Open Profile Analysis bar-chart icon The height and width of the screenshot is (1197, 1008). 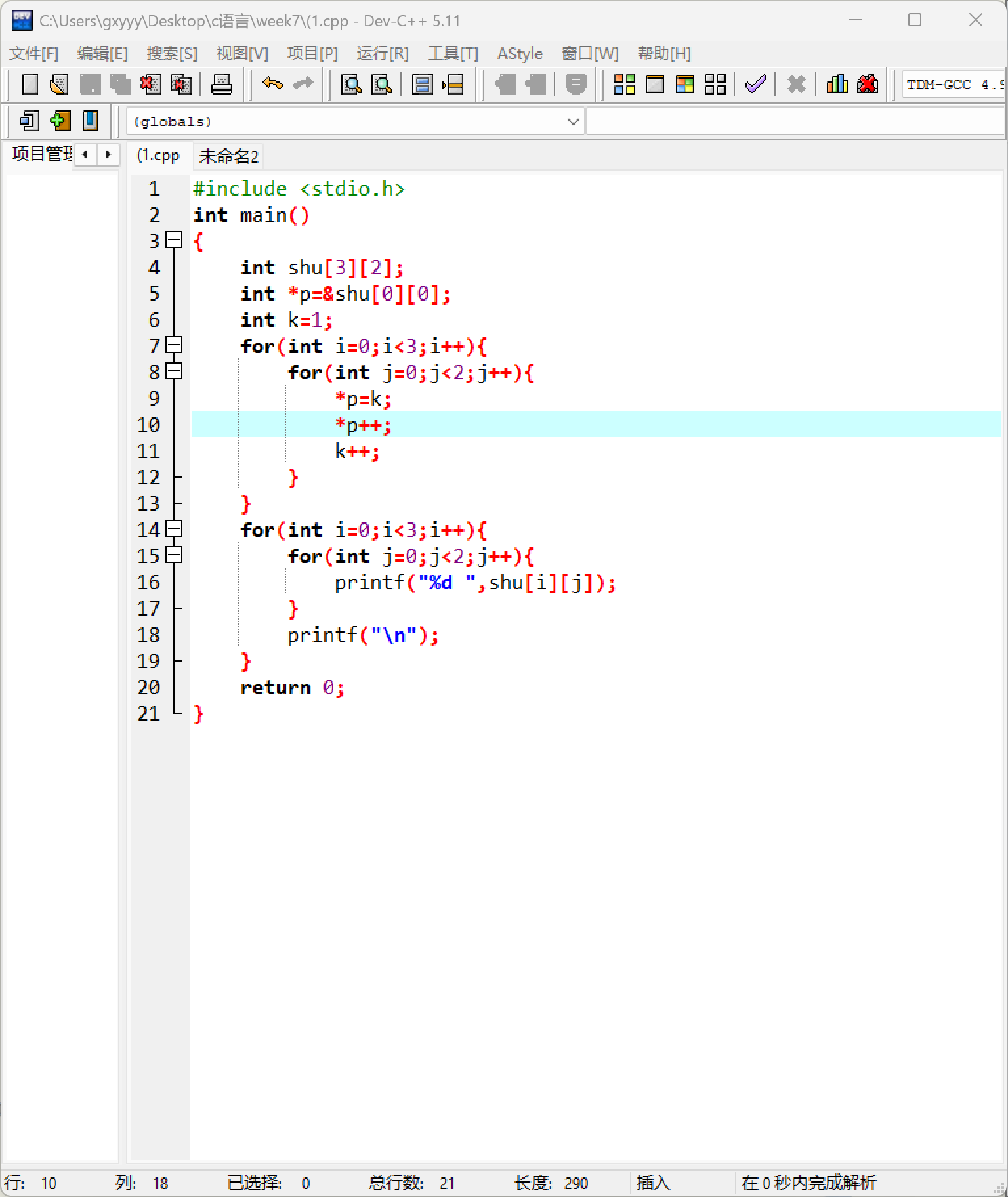pyautogui.click(x=837, y=84)
